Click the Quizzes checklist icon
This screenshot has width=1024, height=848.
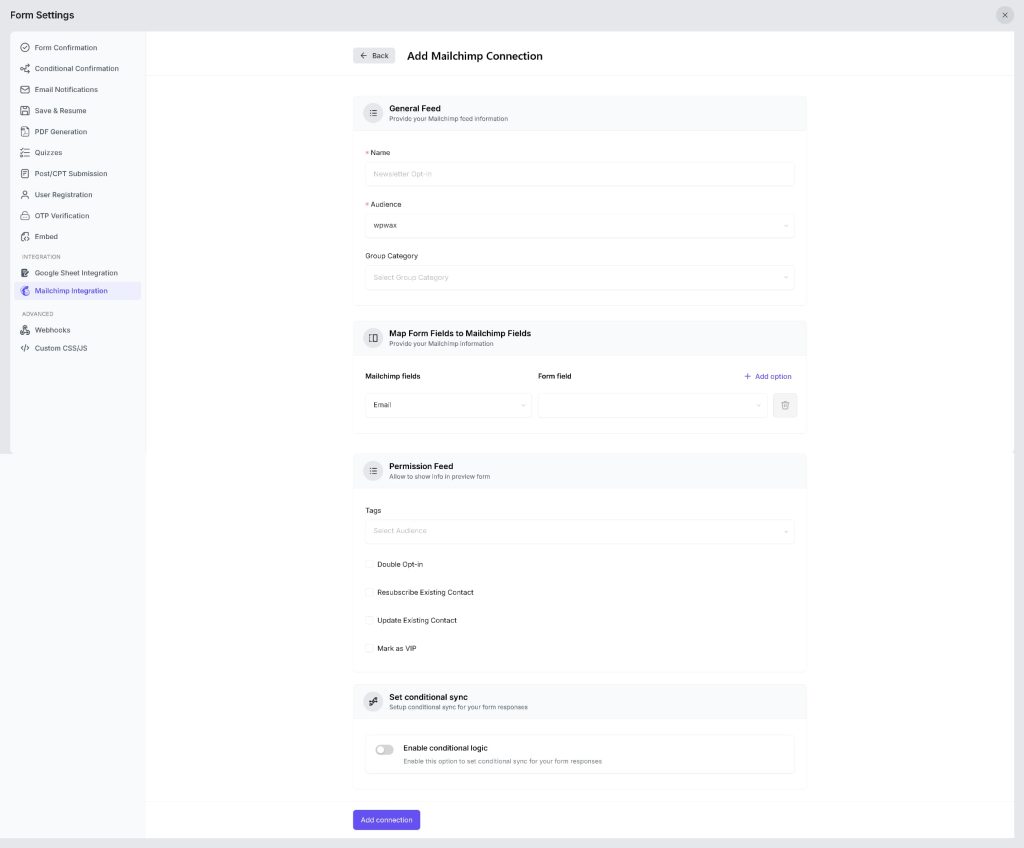[x=25, y=152]
